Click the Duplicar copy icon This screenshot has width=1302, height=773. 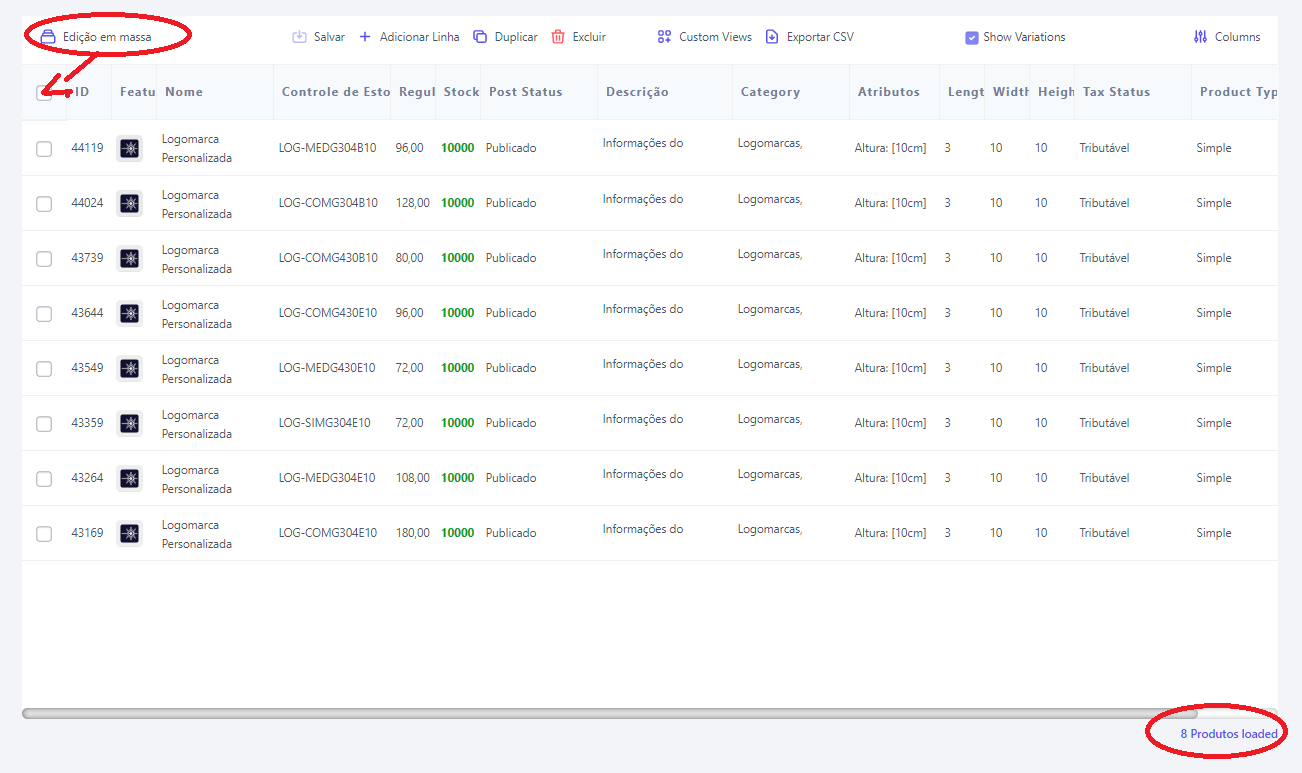click(x=480, y=37)
